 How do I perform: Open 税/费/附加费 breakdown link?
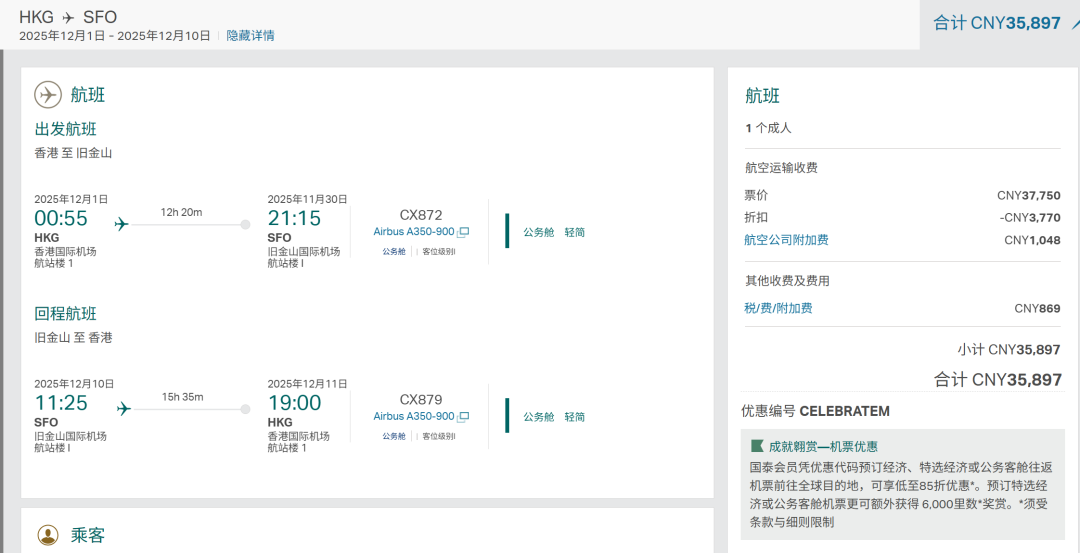pyautogui.click(x=778, y=308)
